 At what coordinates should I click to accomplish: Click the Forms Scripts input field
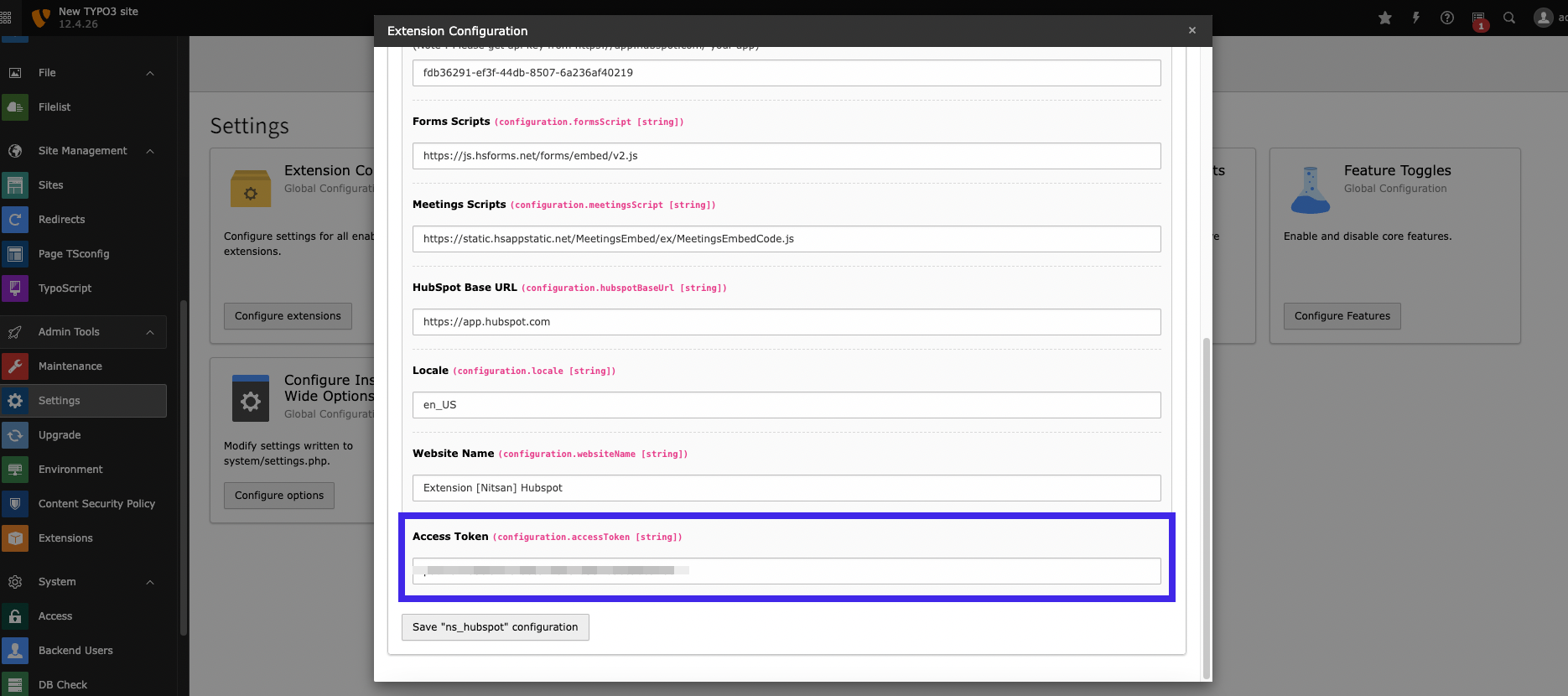pos(787,156)
